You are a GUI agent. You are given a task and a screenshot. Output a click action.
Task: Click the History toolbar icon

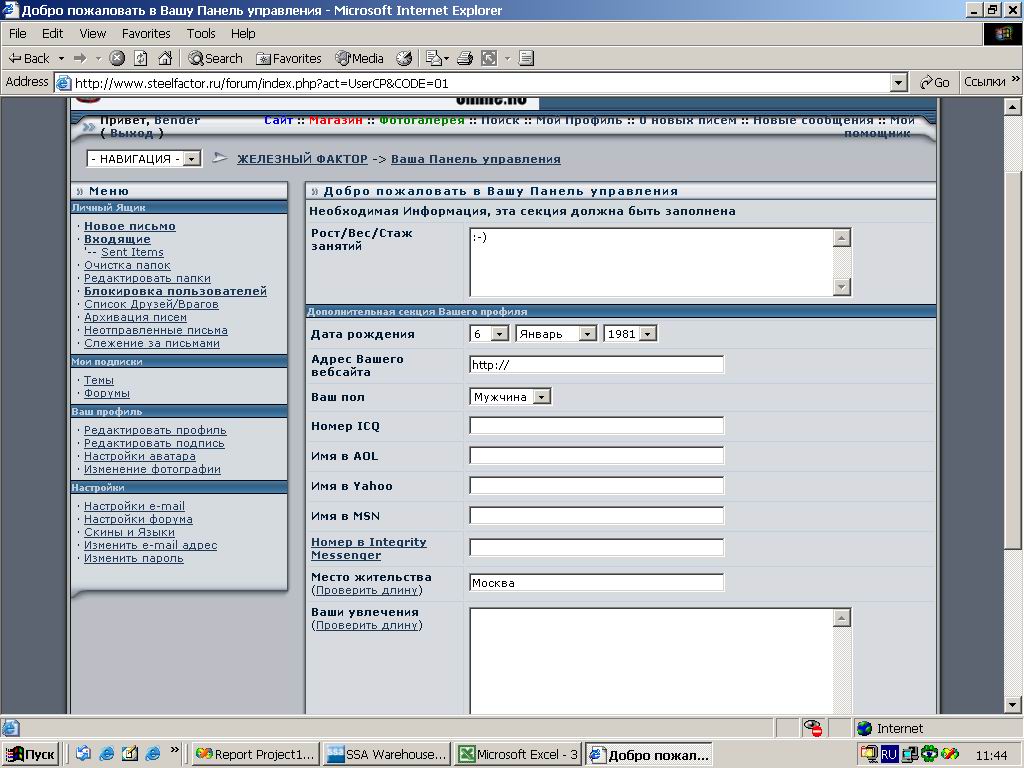404,58
